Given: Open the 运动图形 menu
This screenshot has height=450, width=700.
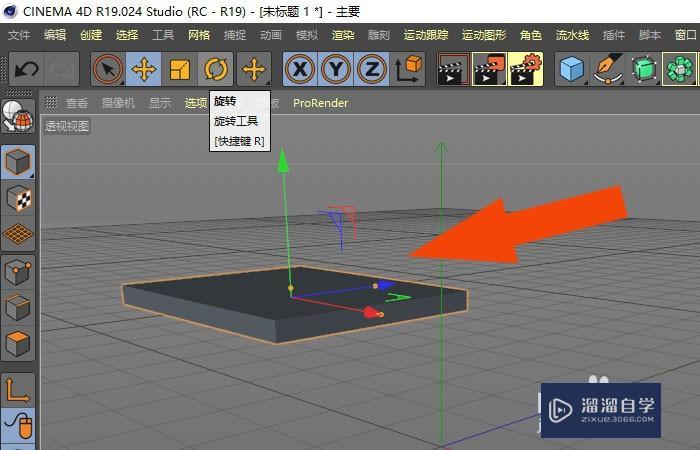Looking at the screenshot, I should point(484,35).
